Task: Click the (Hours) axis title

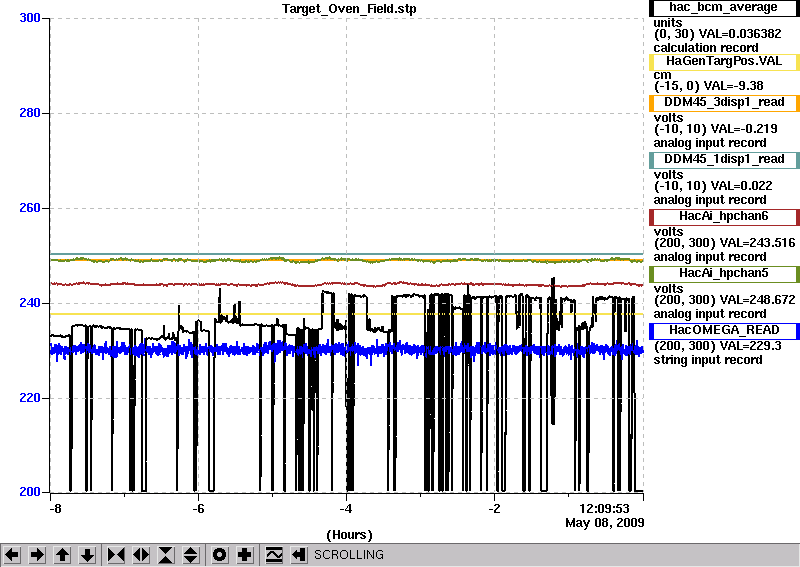Action: pyautogui.click(x=349, y=535)
